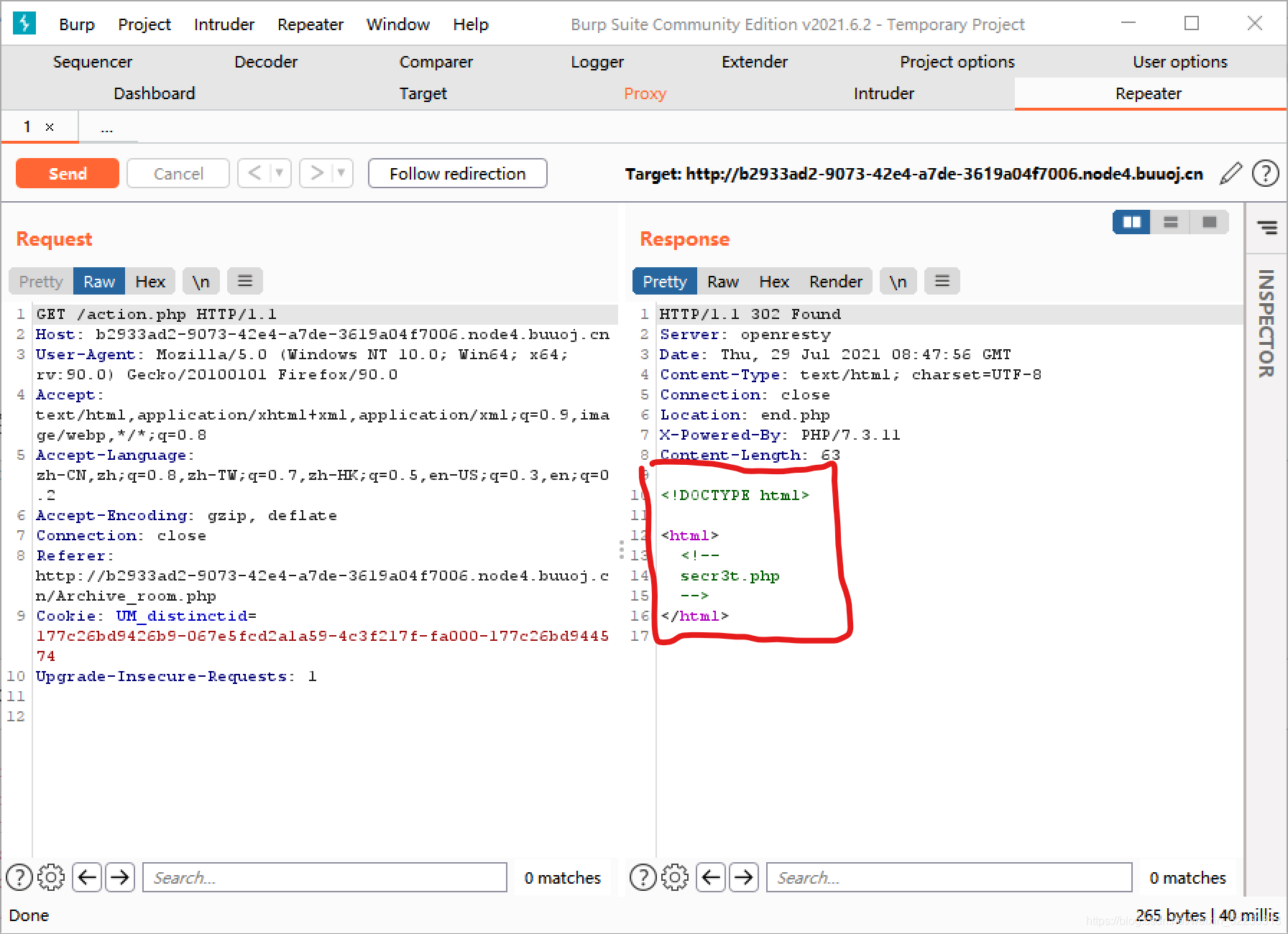Viewport: 1288px width, 934px height.
Task: Open the Burp menu
Action: [77, 24]
